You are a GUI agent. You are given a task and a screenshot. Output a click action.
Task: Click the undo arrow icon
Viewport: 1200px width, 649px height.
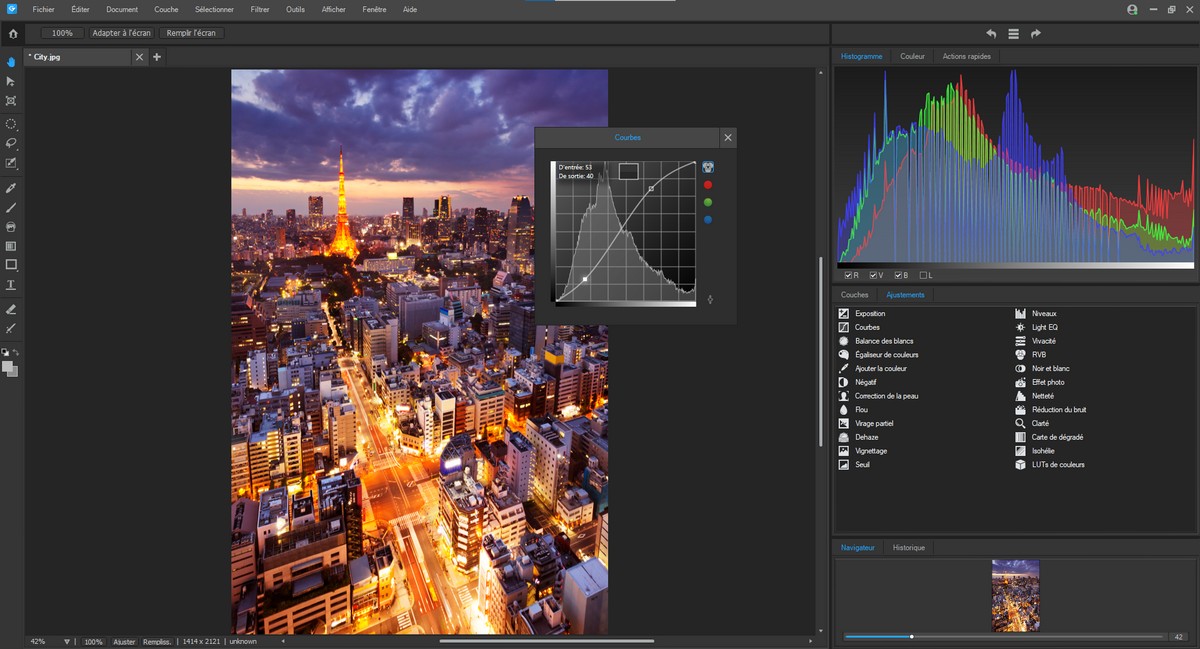[991, 33]
